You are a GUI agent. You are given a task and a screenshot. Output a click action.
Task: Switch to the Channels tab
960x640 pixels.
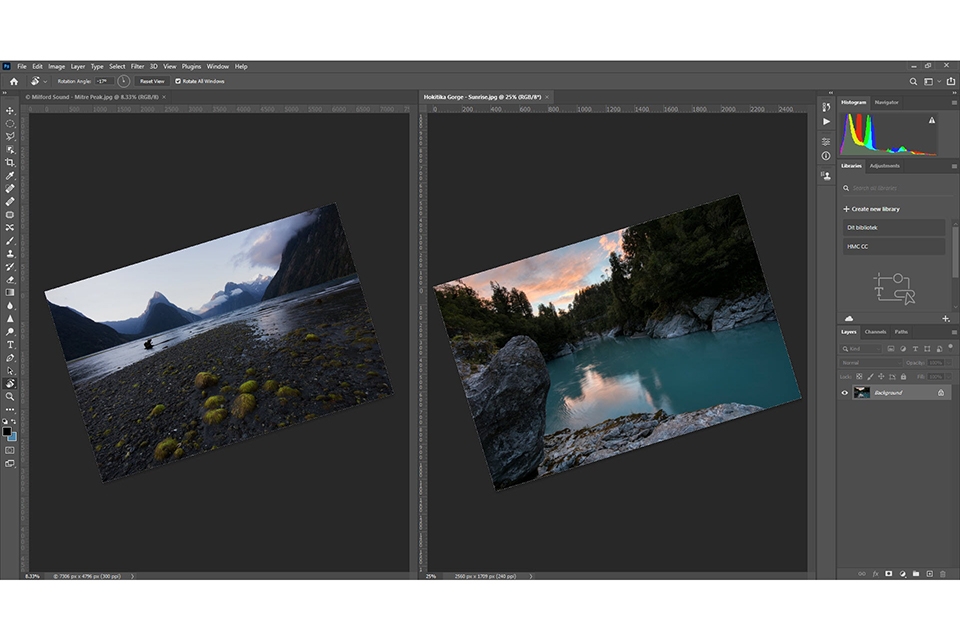875,332
